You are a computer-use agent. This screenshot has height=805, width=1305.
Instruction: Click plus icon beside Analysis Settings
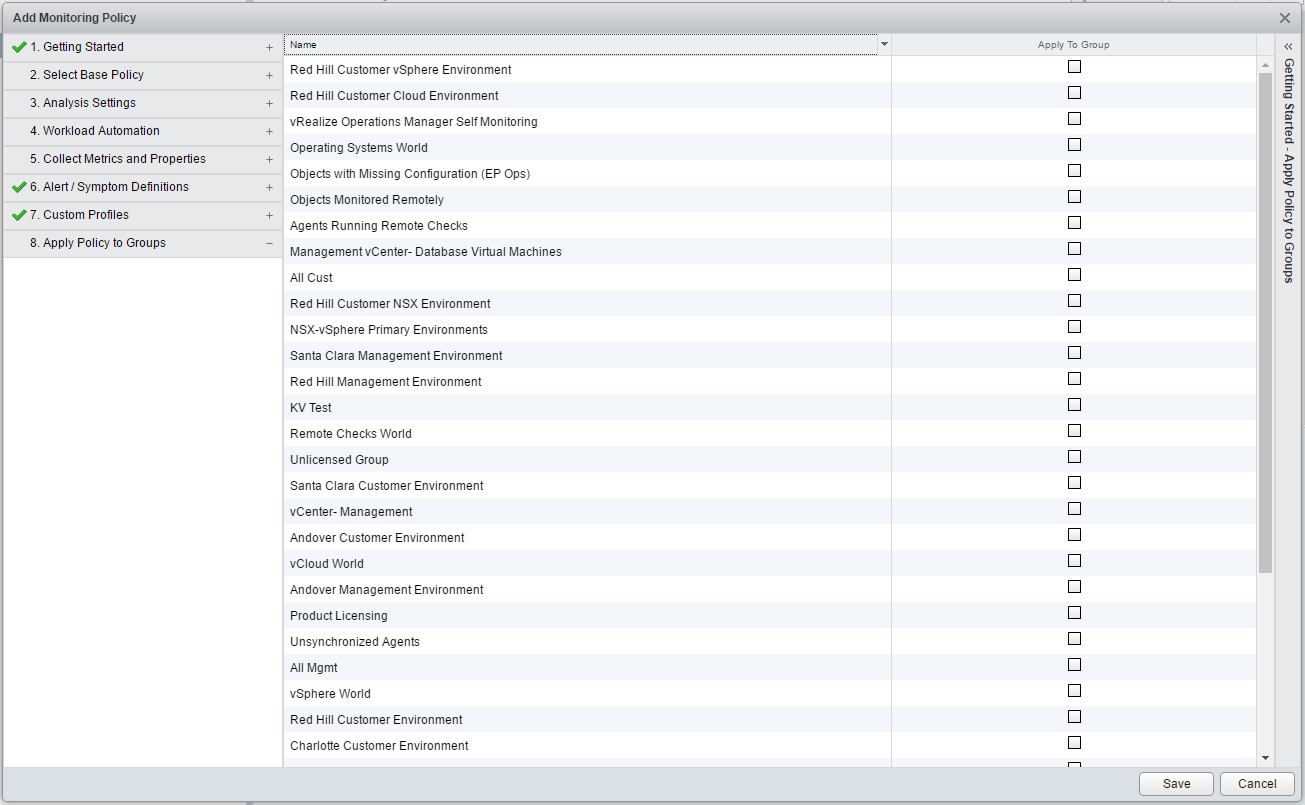pyautogui.click(x=269, y=103)
